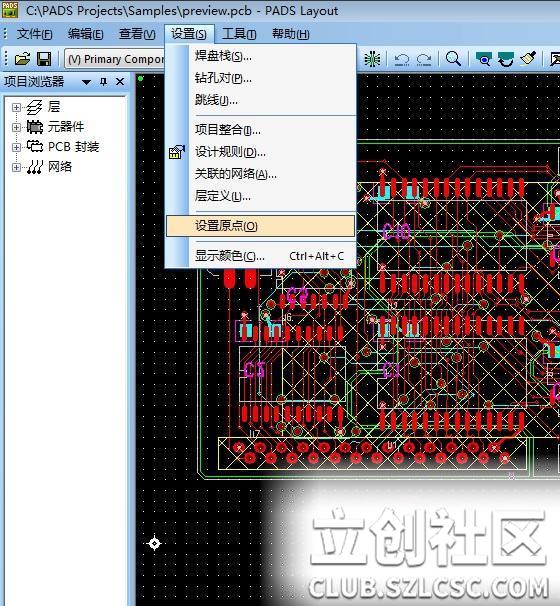Open Project Explorer panel dropdown arrow

point(86,82)
